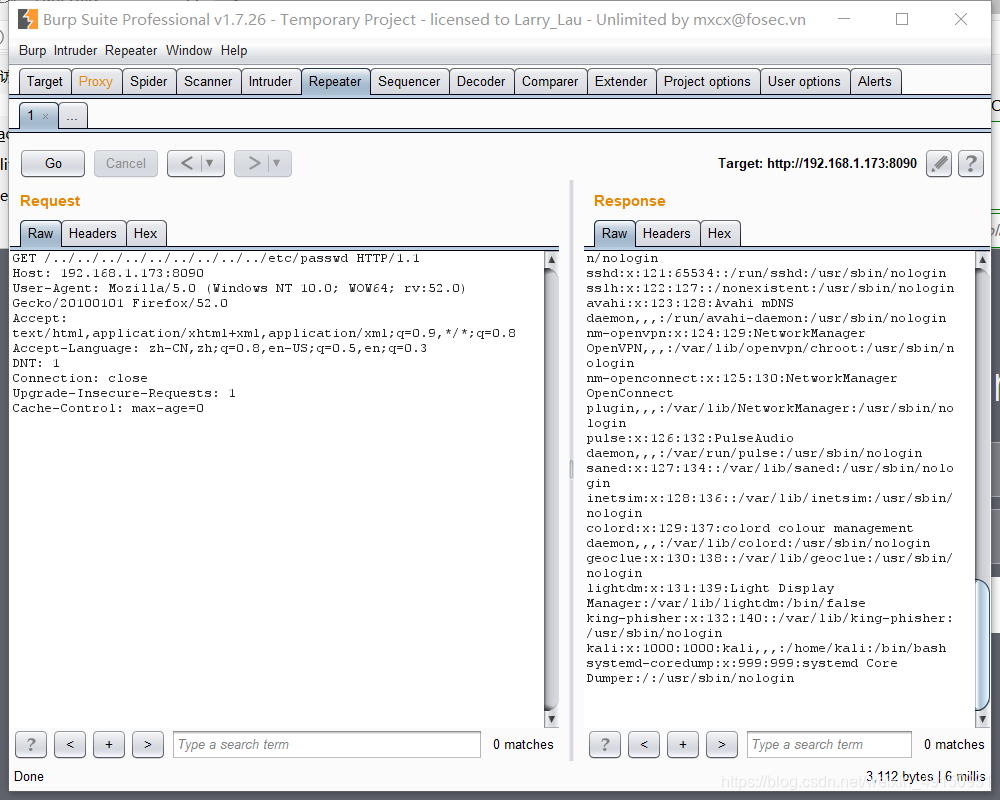Switch to the Target tab
This screenshot has height=800, width=1000.
(45, 82)
